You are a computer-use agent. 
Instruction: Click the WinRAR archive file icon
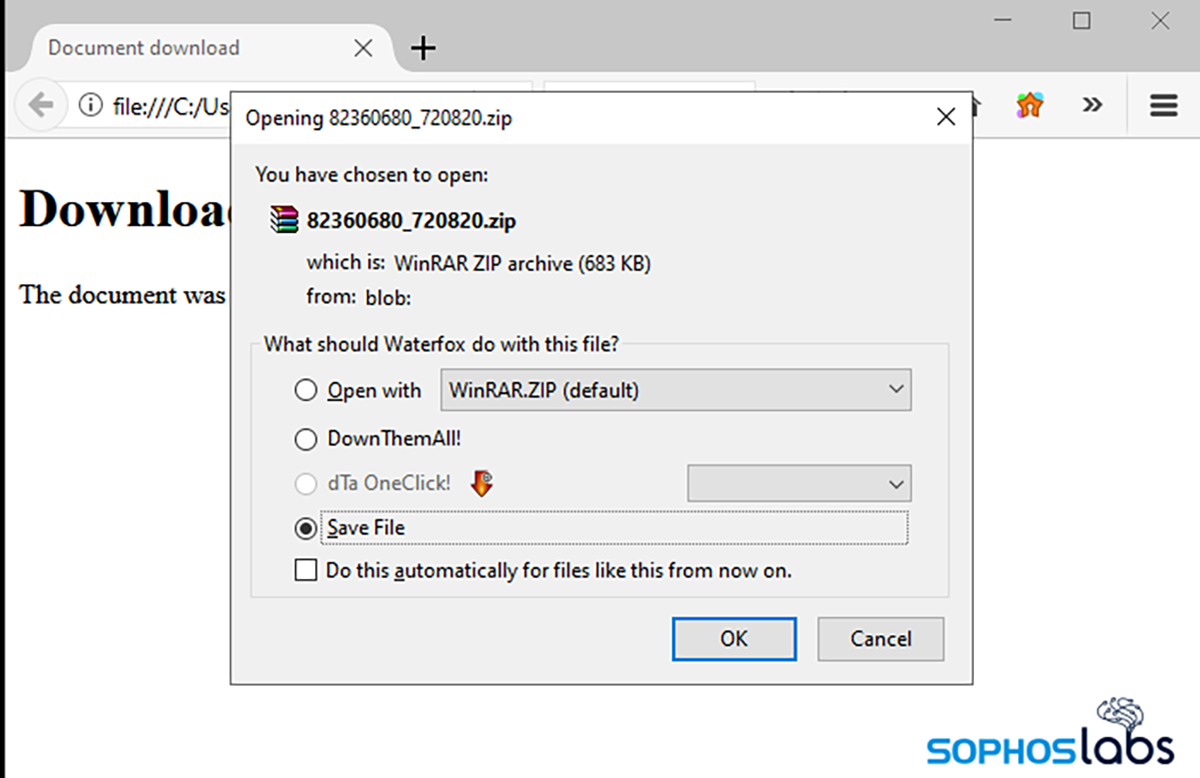tap(285, 220)
